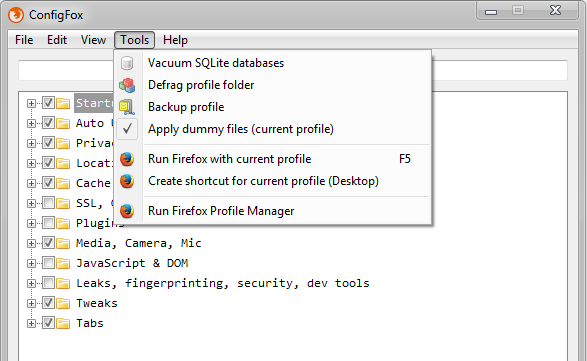Open the View menu
Image resolution: width=587 pixels, height=361 pixels.
(94, 40)
